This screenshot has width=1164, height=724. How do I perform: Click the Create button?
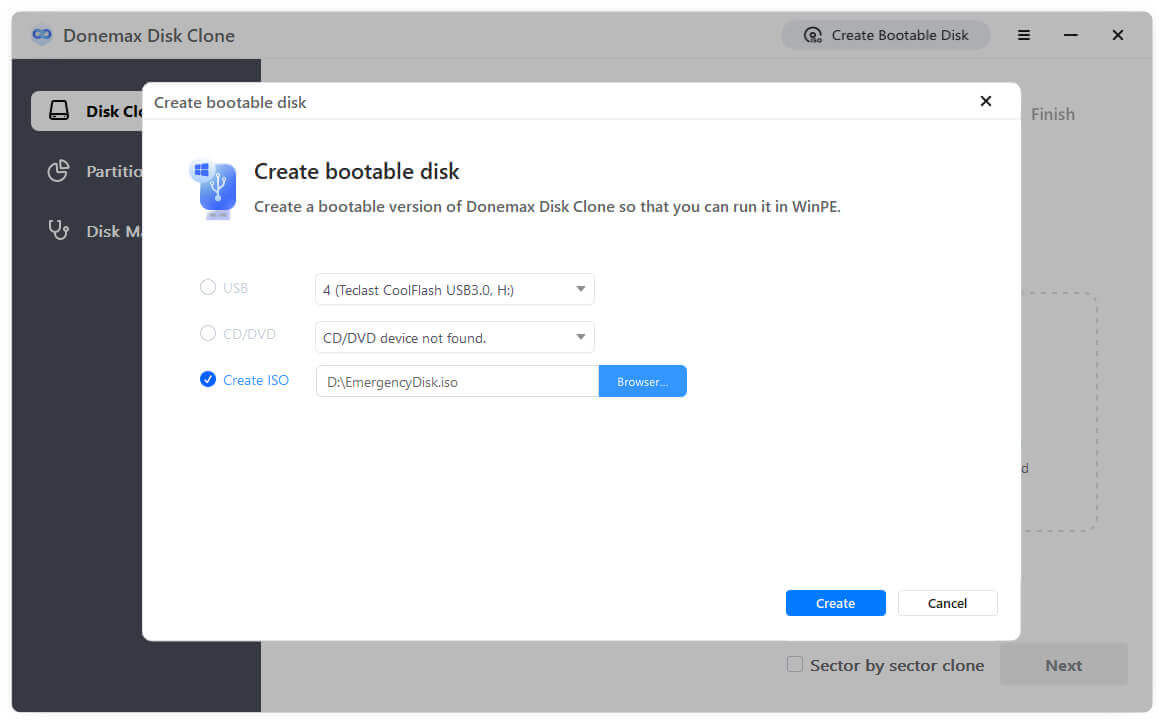click(x=835, y=602)
